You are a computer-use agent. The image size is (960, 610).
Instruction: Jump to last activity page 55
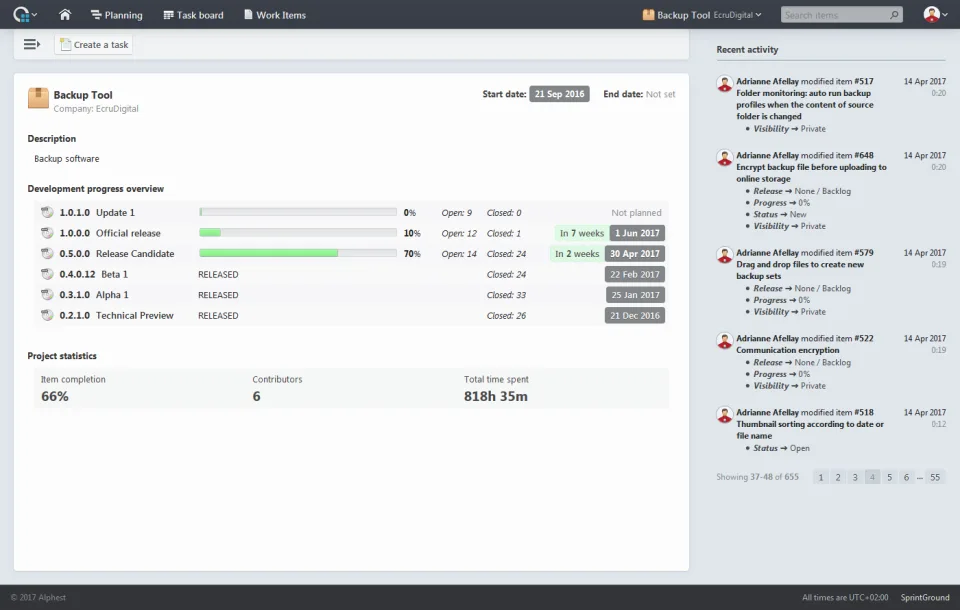935,477
